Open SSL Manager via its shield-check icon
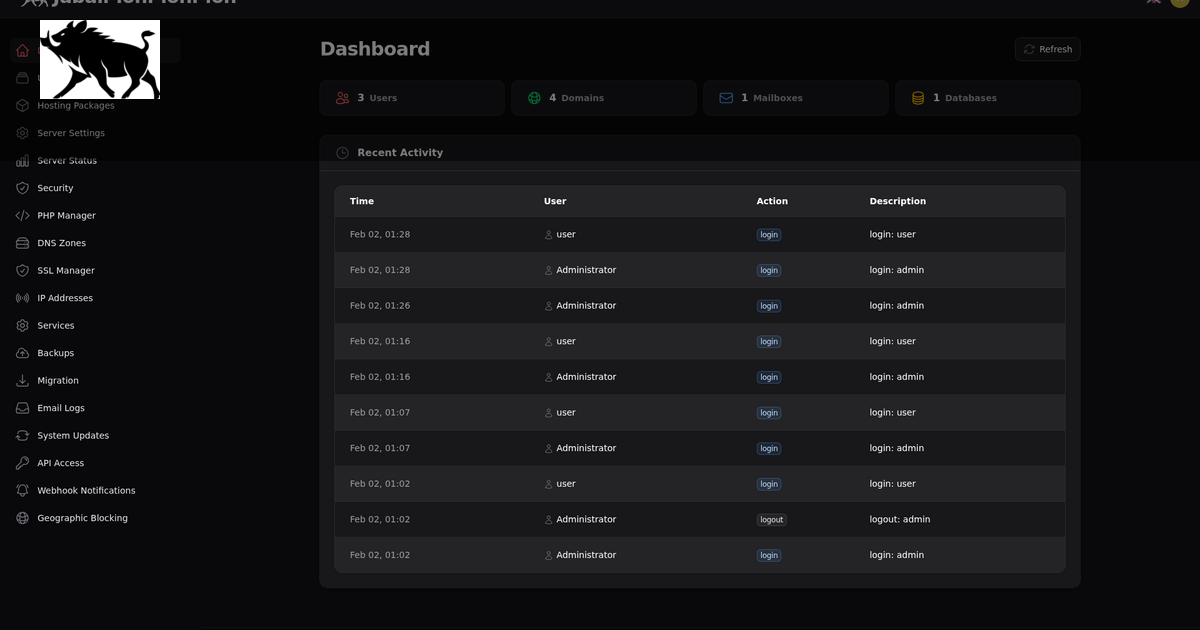Image resolution: width=1200 pixels, height=630 pixels. (x=22, y=270)
